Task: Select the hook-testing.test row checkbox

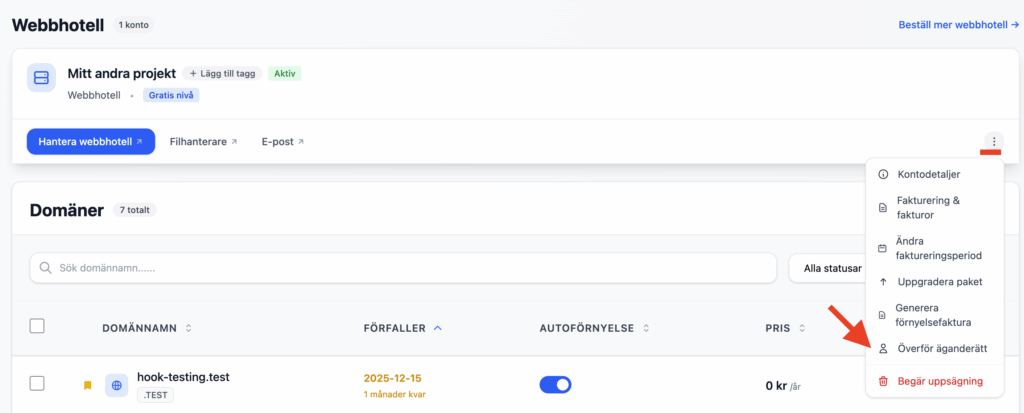Action: click(x=37, y=383)
